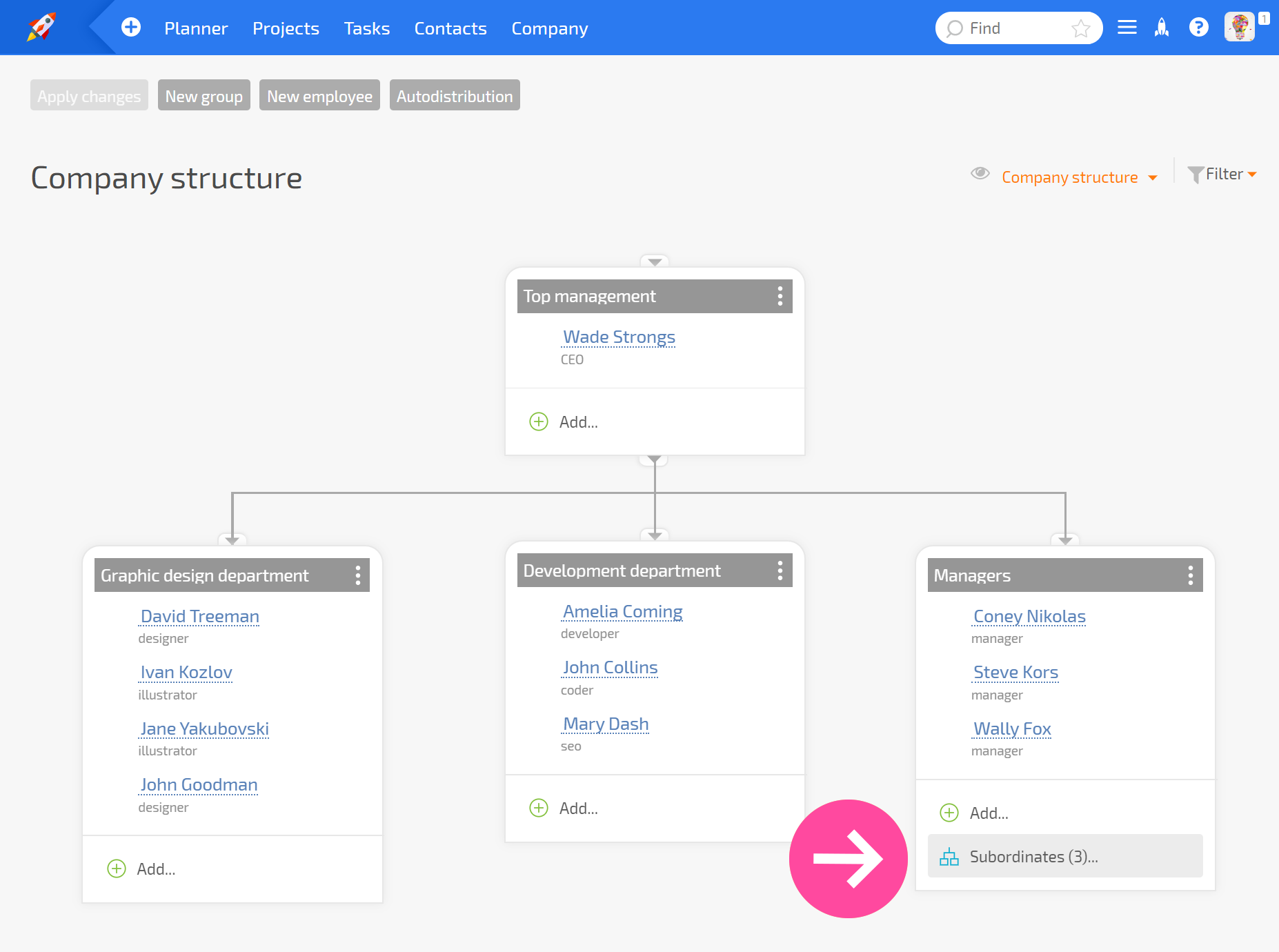
Task: Open the Company structure view dropdown
Action: [x=1079, y=177]
